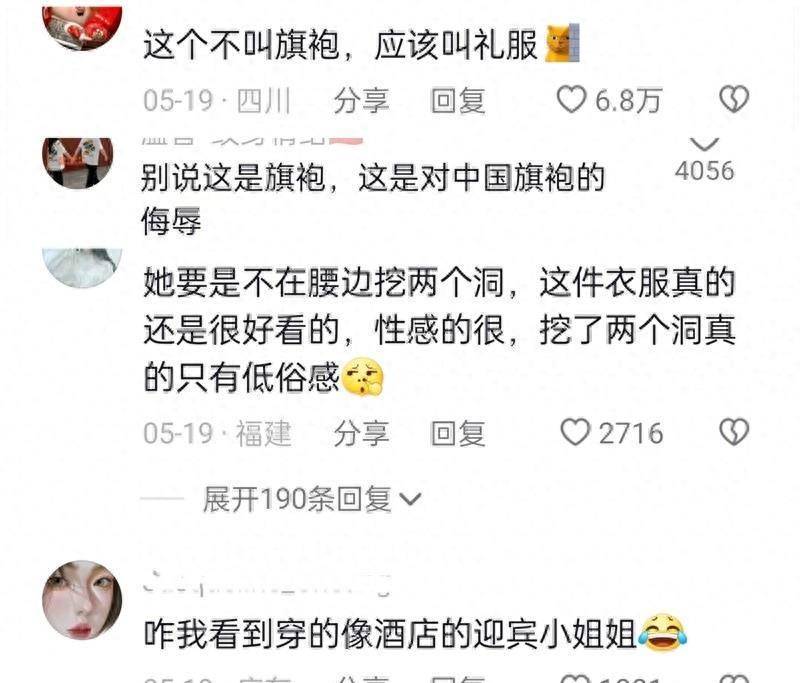
Task: Share the 四川 comment via 分享
Action: 362,100
